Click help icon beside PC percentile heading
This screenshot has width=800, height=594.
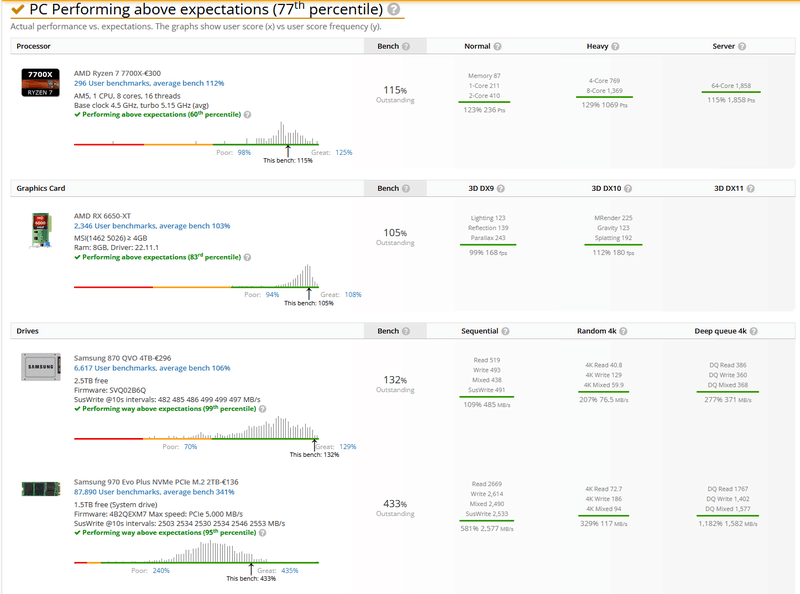[393, 9]
